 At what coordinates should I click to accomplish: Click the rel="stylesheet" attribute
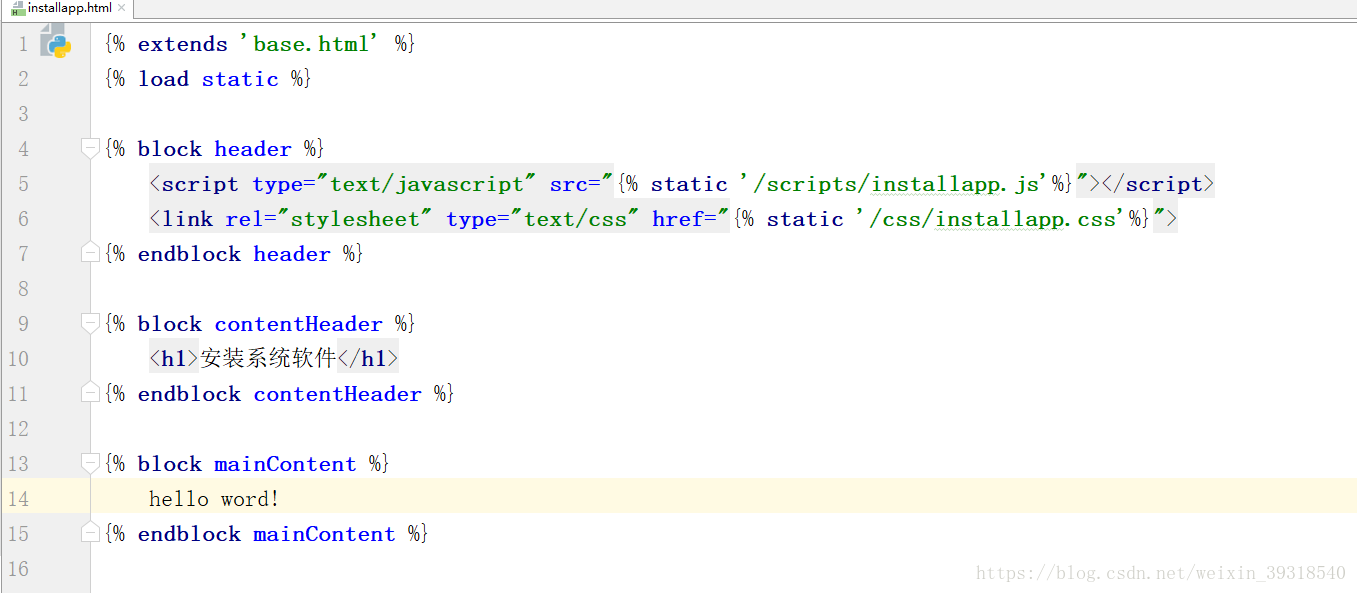click(x=330, y=219)
